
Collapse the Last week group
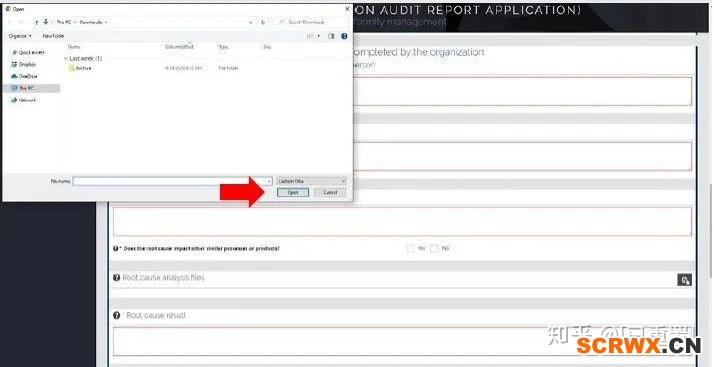[66, 58]
